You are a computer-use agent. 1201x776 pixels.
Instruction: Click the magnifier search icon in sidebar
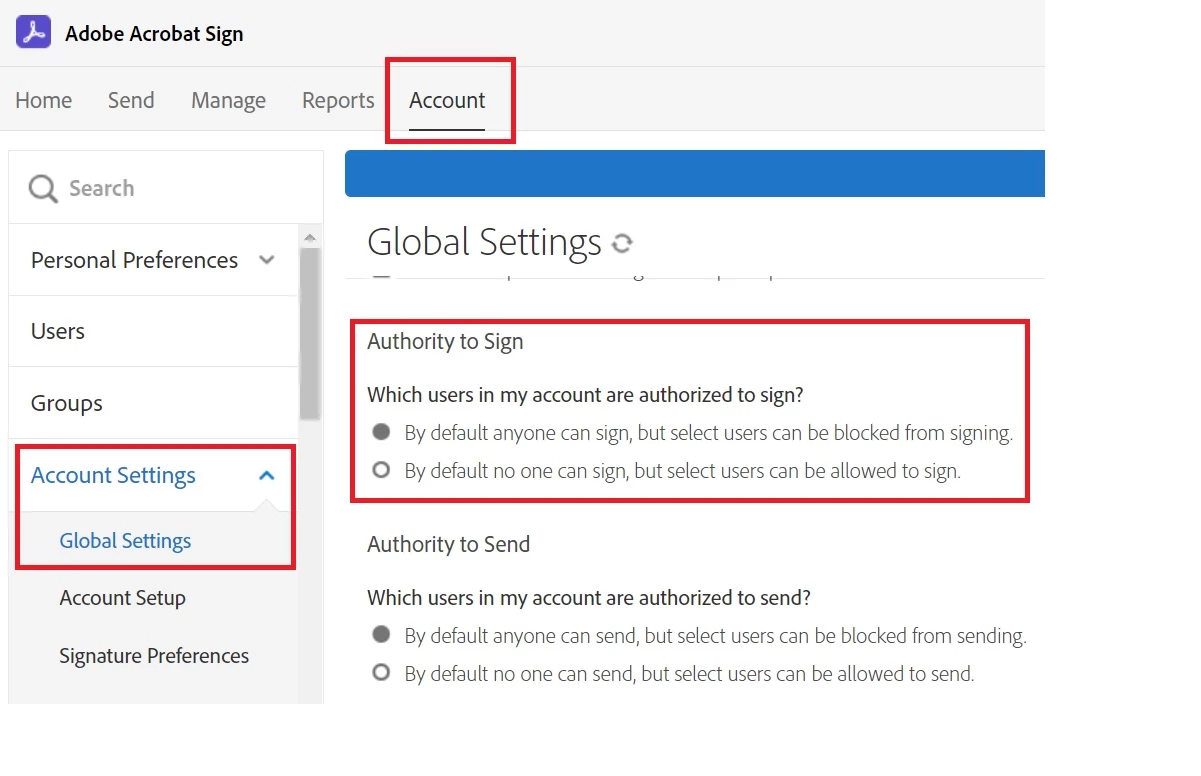point(43,188)
